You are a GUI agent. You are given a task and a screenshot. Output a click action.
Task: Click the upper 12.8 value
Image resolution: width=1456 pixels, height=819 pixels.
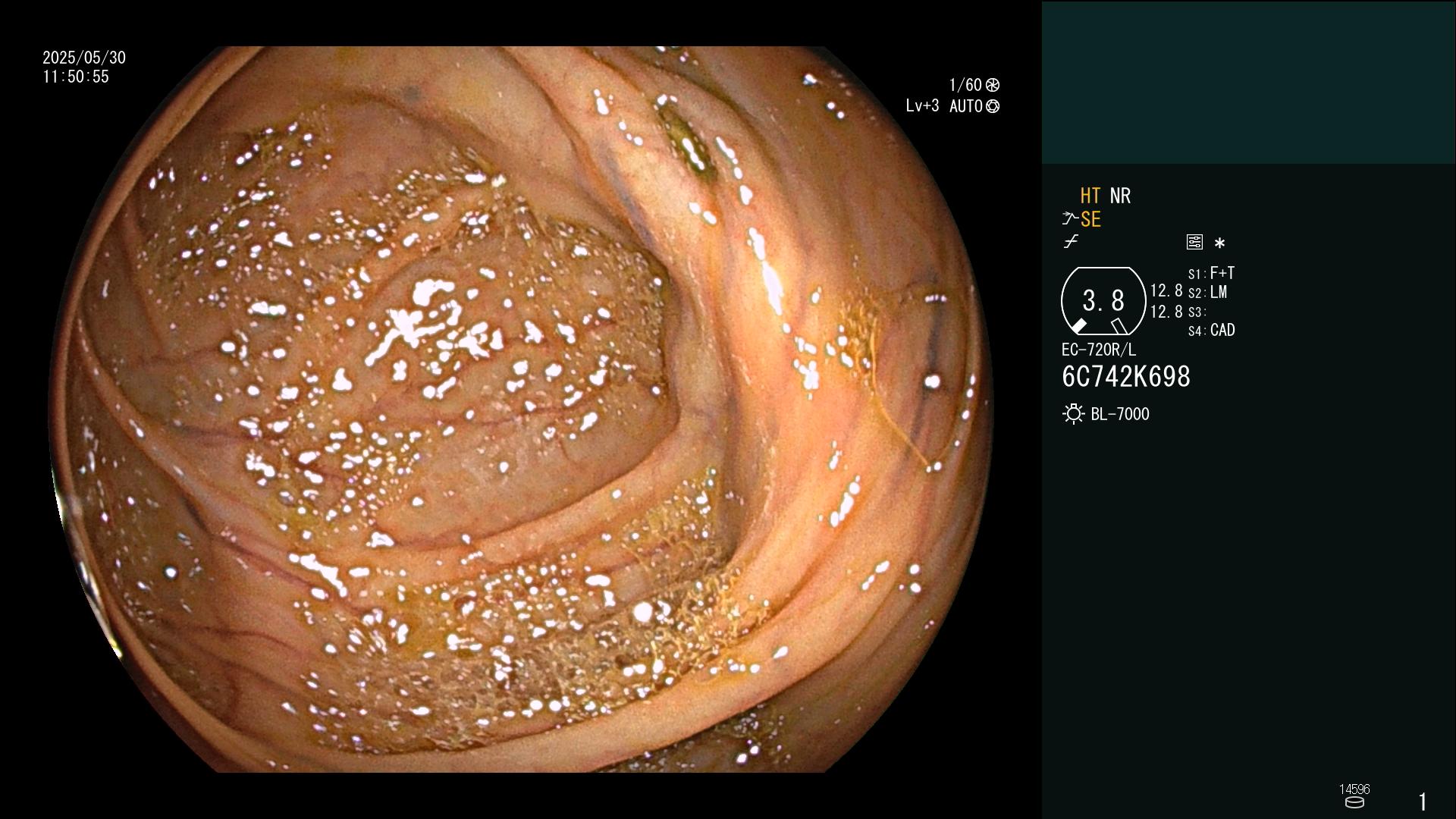pyautogui.click(x=1166, y=290)
